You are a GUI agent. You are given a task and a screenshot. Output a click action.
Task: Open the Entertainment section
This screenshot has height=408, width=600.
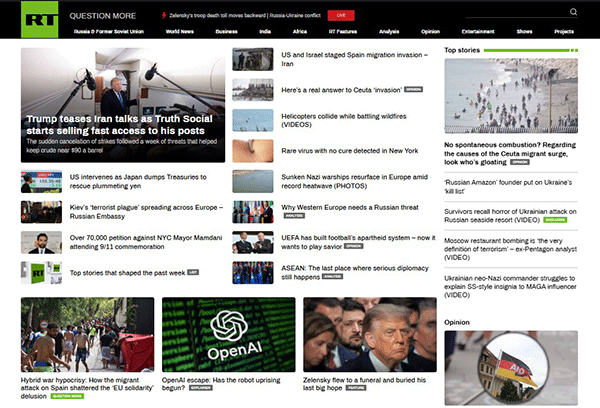(478, 31)
